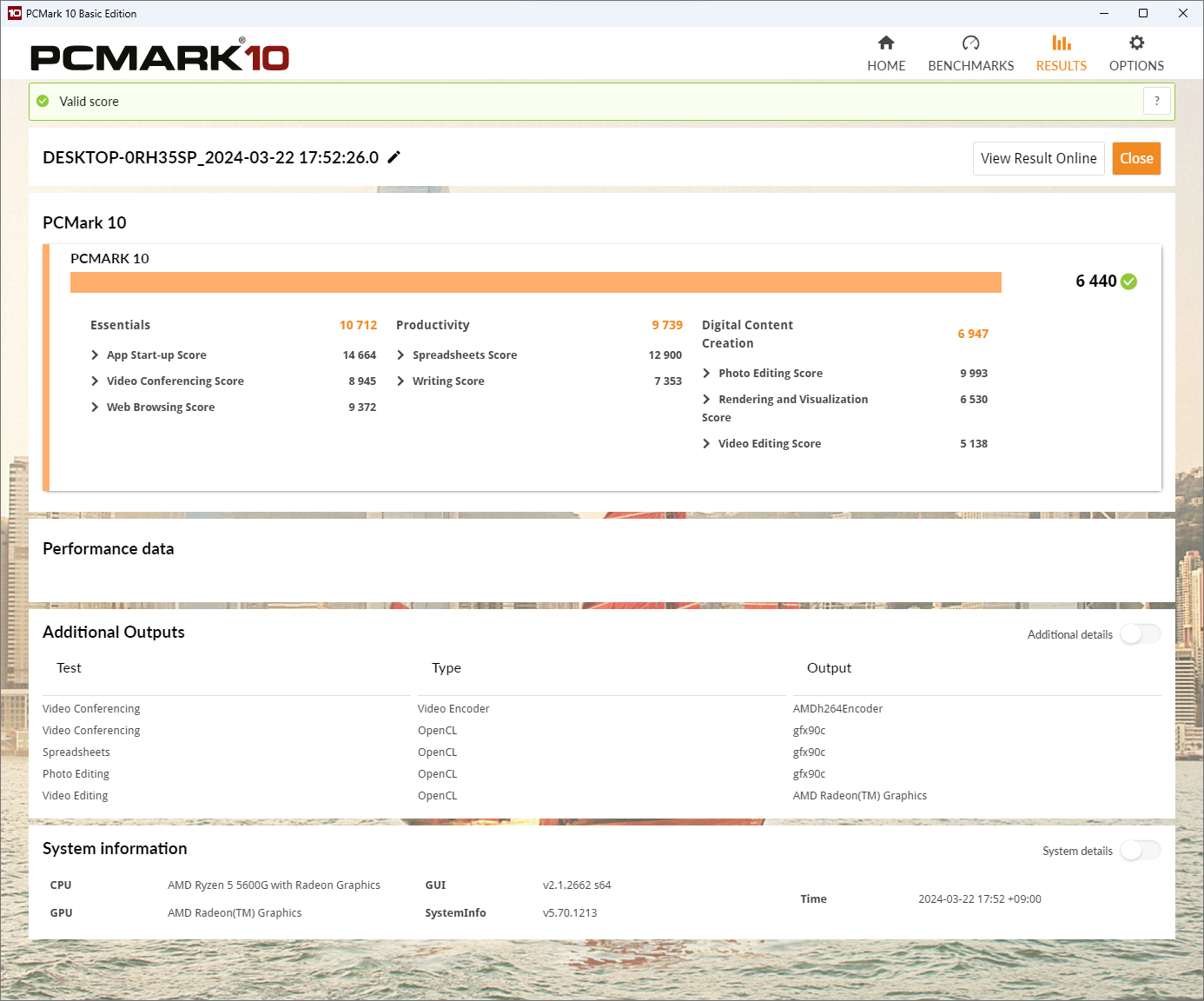The height and width of the screenshot is (1001, 1204).
Task: Click the Photo Editing value 9 993
Action: pyautogui.click(x=973, y=373)
